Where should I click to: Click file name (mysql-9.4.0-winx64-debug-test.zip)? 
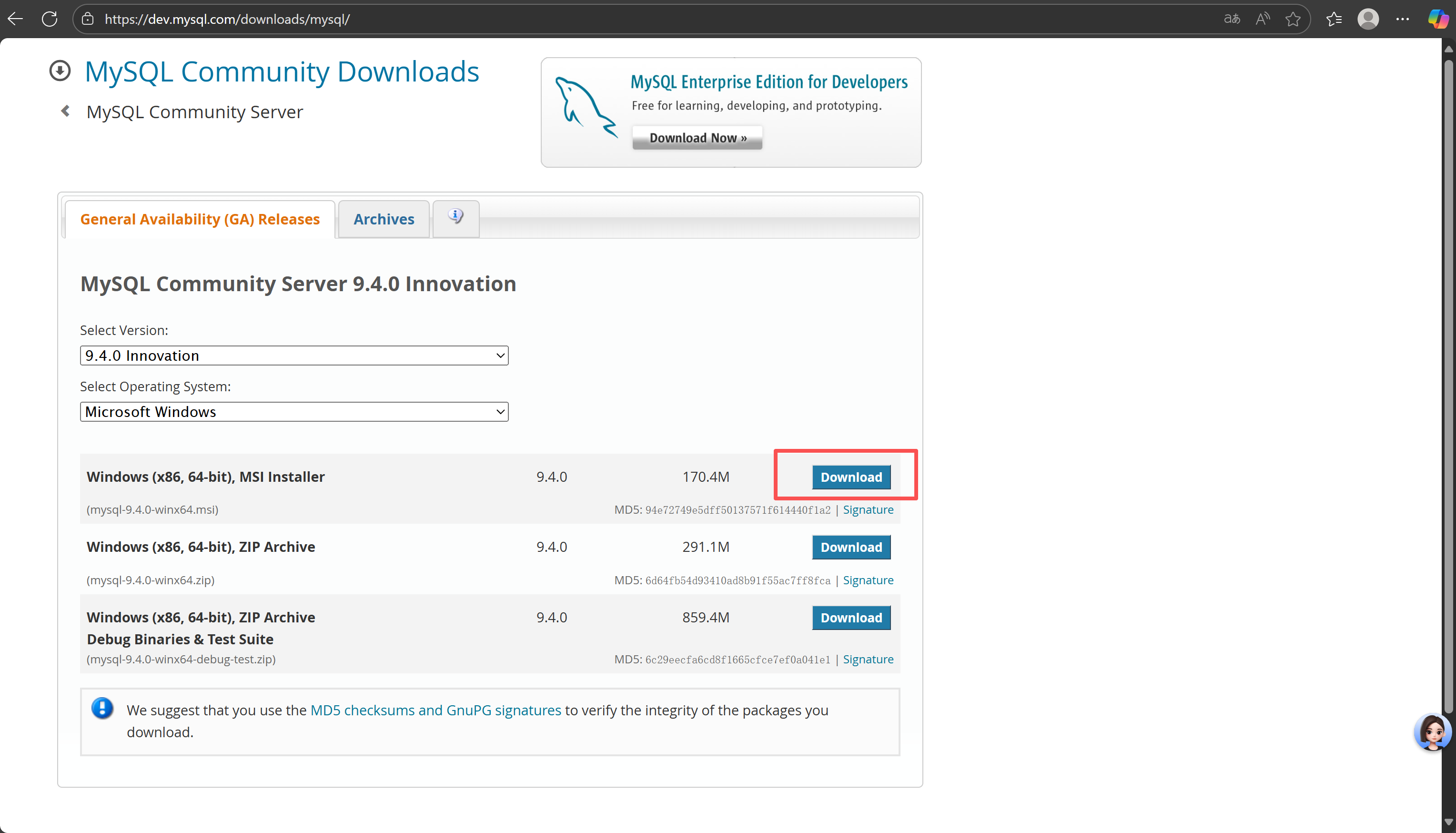181,659
